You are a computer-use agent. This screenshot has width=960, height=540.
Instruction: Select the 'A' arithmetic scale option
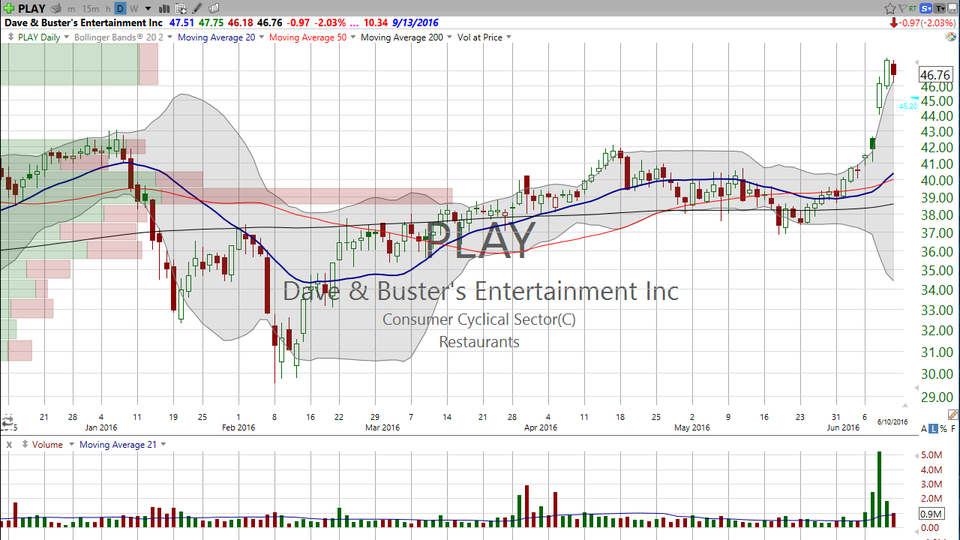point(924,429)
